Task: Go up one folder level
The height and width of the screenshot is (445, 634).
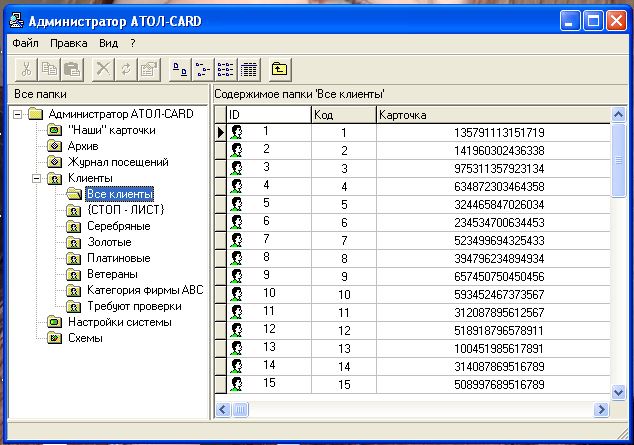Action: (279, 69)
